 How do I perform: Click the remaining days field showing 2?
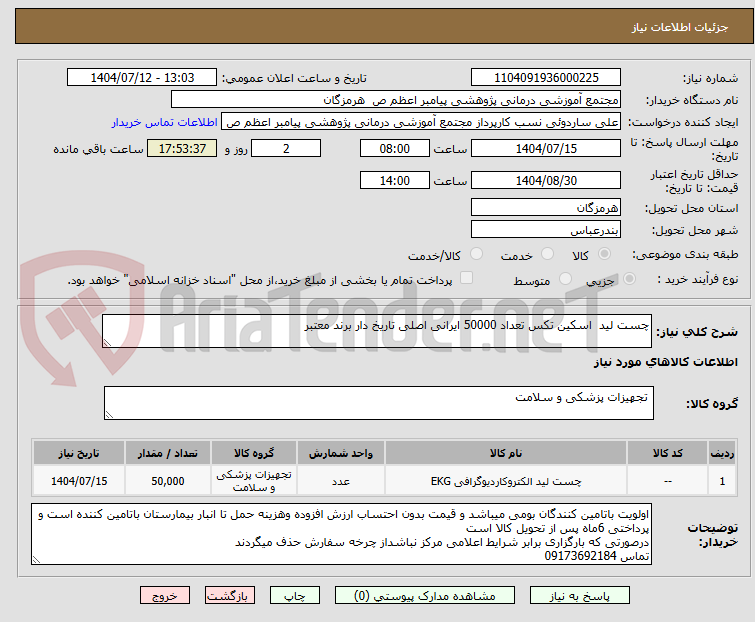pyautogui.click(x=286, y=148)
